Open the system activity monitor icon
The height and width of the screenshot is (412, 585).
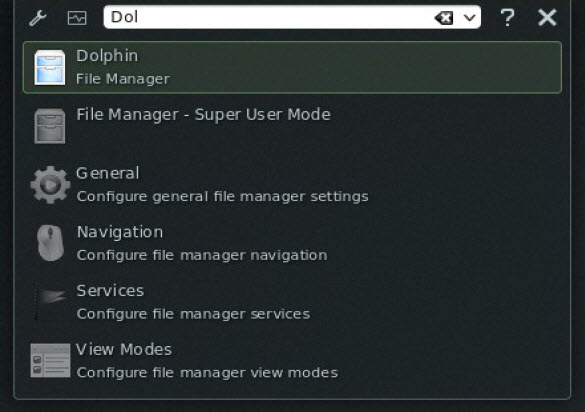pos(77,18)
